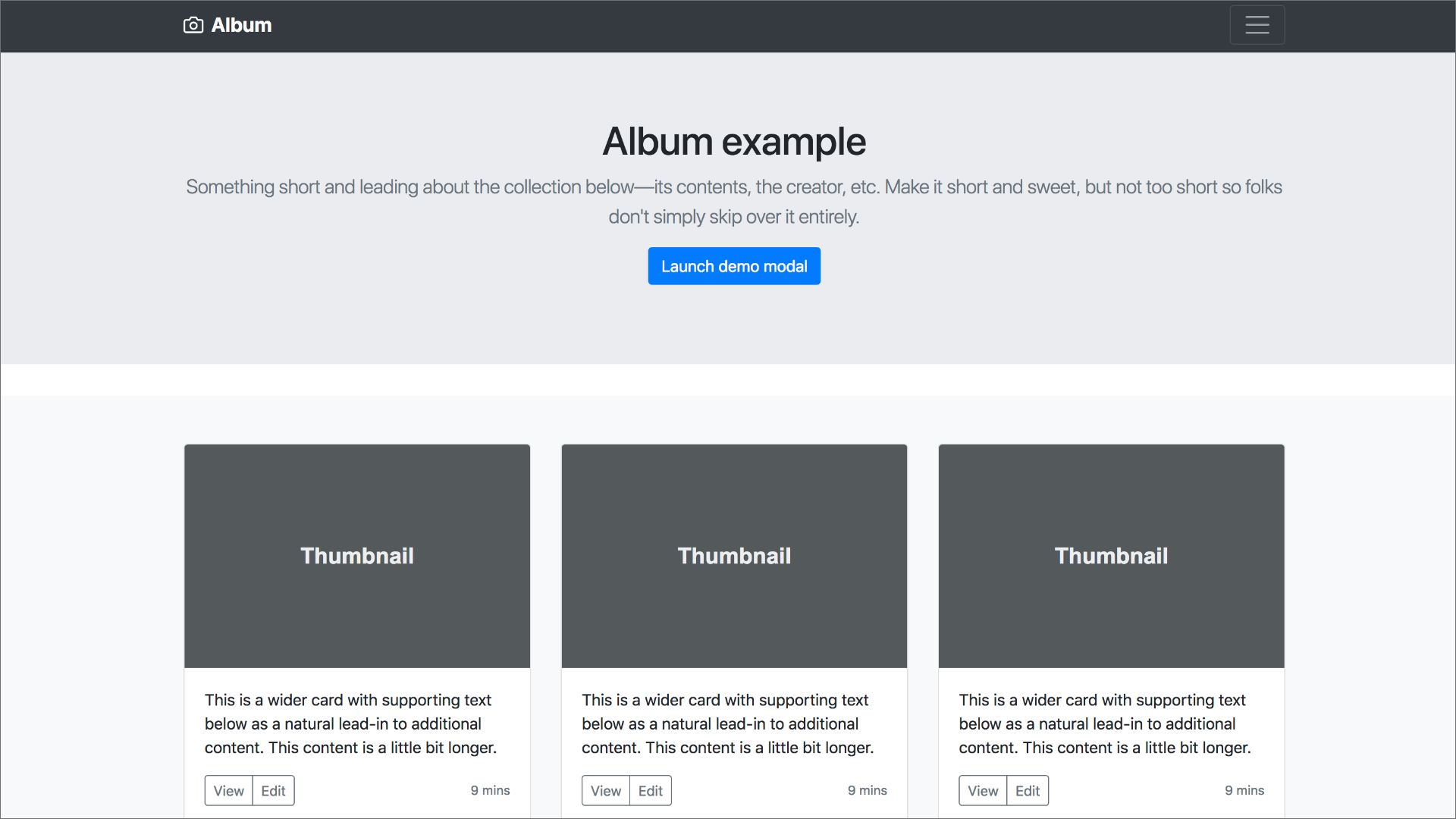Click the third card's 9 mins label

point(1244,790)
